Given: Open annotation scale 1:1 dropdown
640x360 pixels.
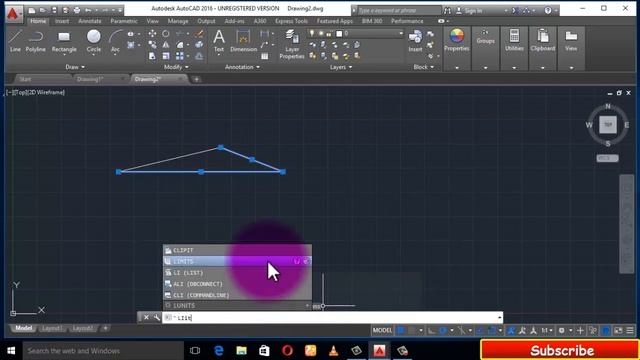Looking at the screenshot, I should [547, 330].
